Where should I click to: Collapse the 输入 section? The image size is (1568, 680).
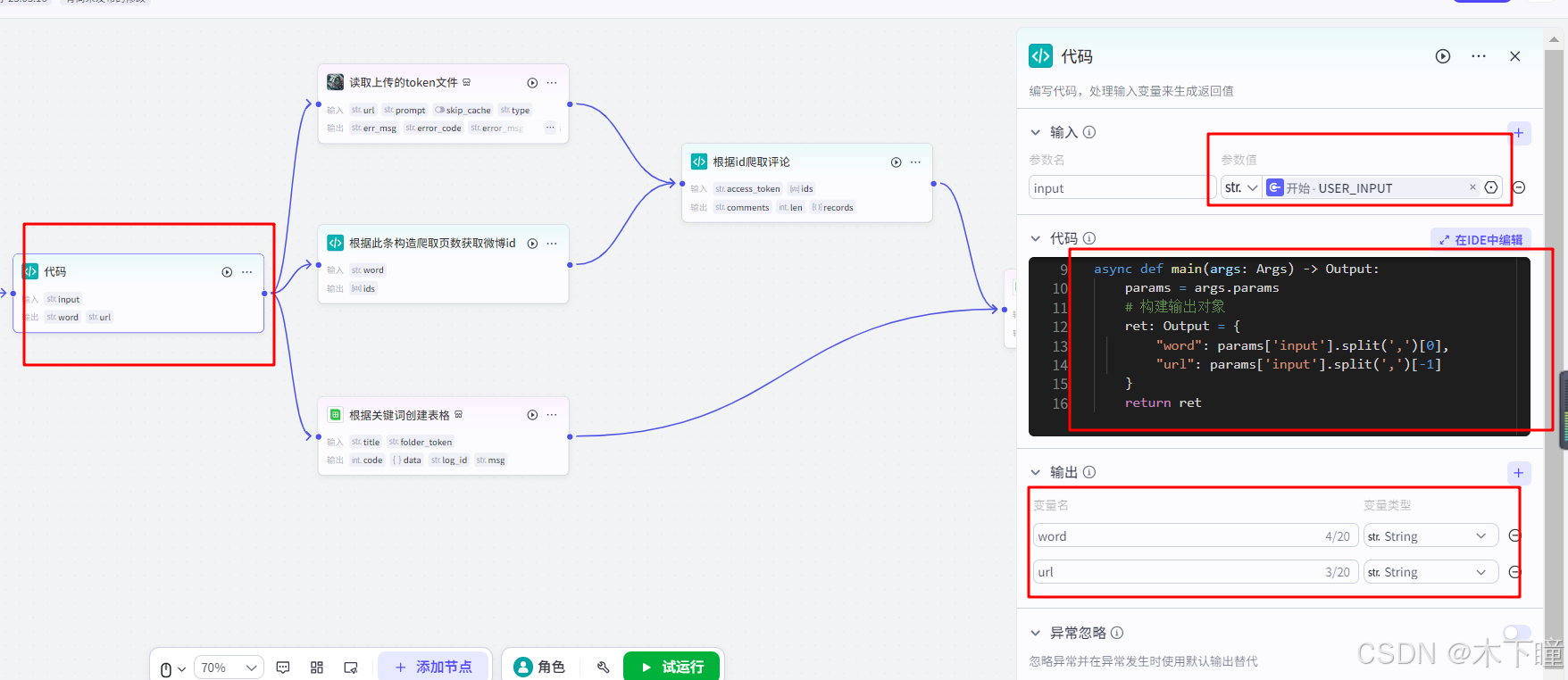click(x=1036, y=132)
